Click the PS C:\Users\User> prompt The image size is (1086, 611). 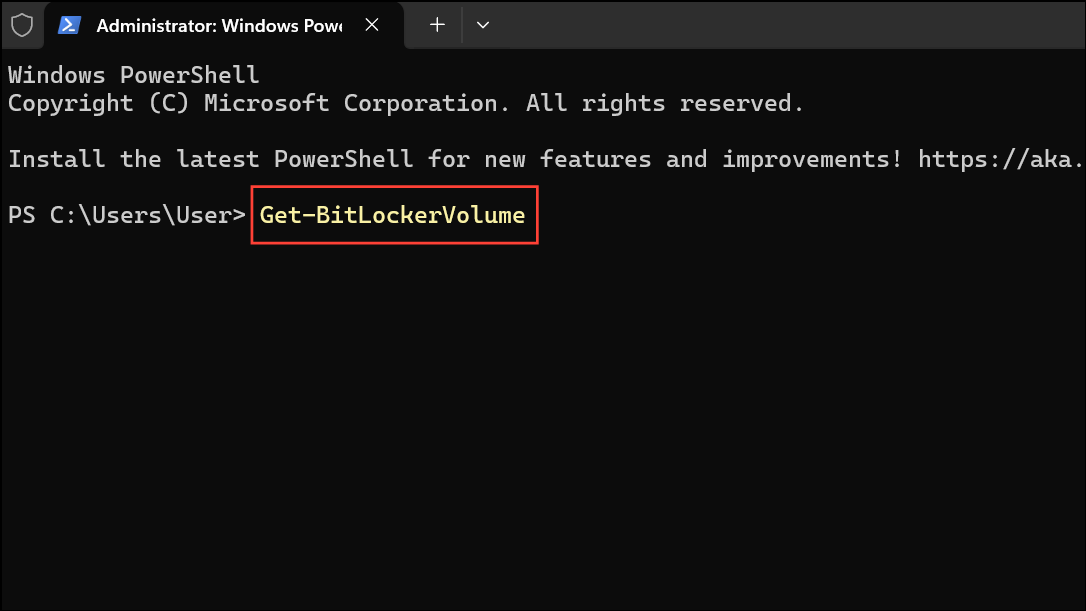point(127,215)
